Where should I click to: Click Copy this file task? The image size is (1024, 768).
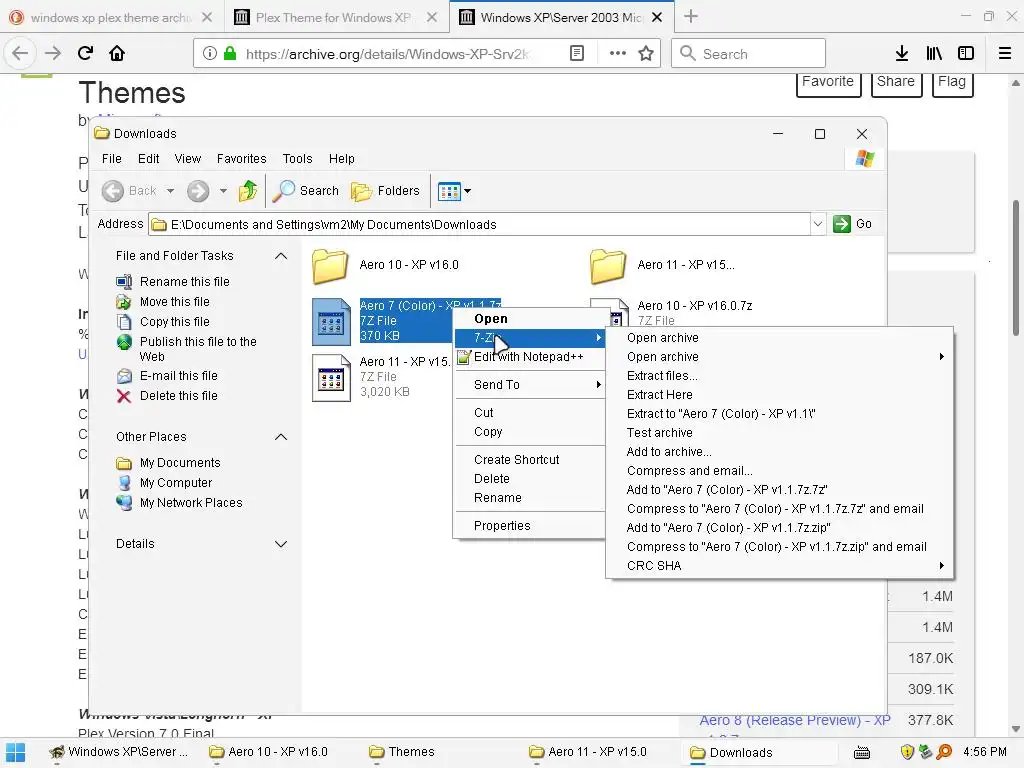tap(174, 321)
